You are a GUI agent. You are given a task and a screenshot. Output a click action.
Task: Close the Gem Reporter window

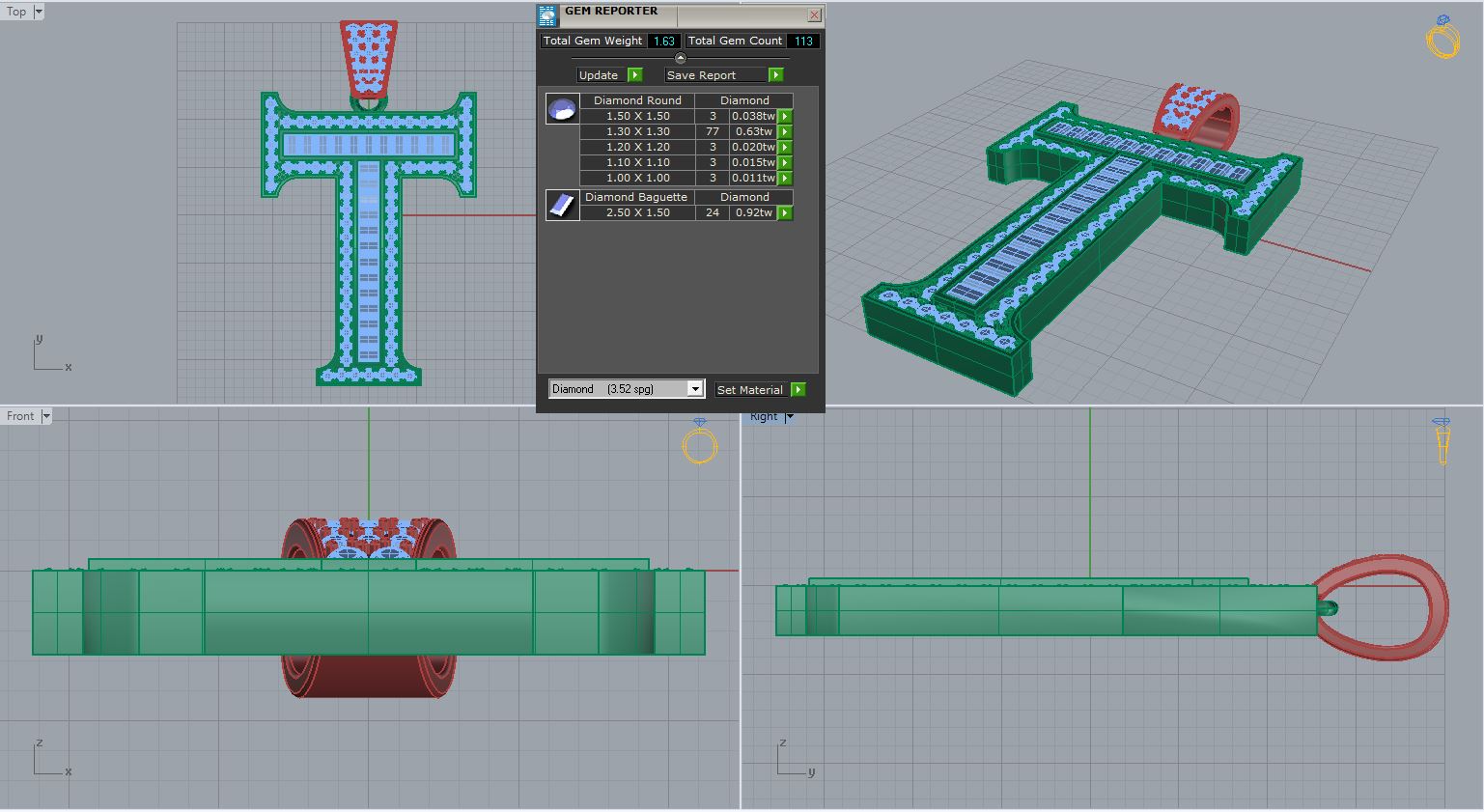pos(814,14)
